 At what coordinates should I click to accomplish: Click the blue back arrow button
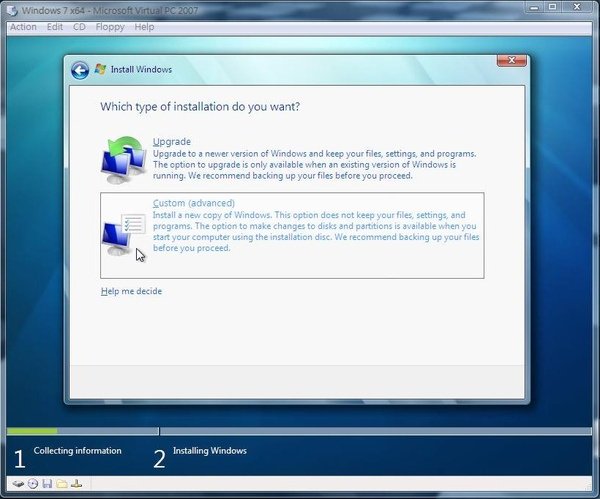coord(80,70)
